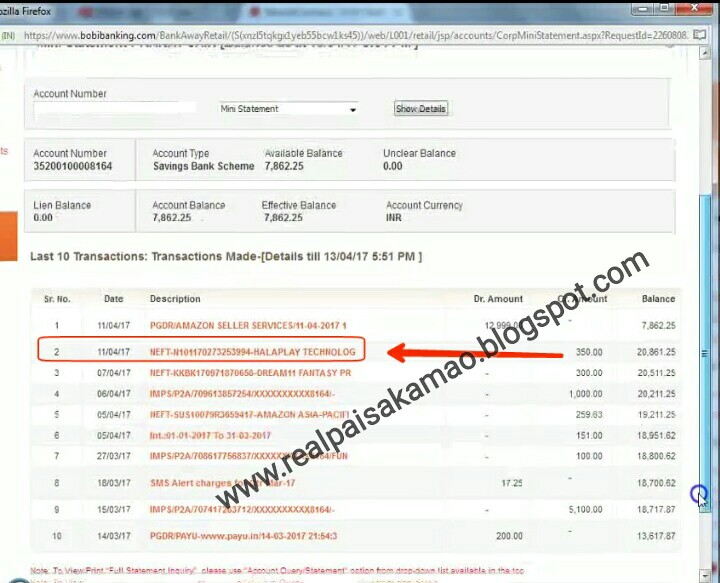720x583 pixels.
Task: Click the Last 10 Transactions heading
Action: point(226,257)
